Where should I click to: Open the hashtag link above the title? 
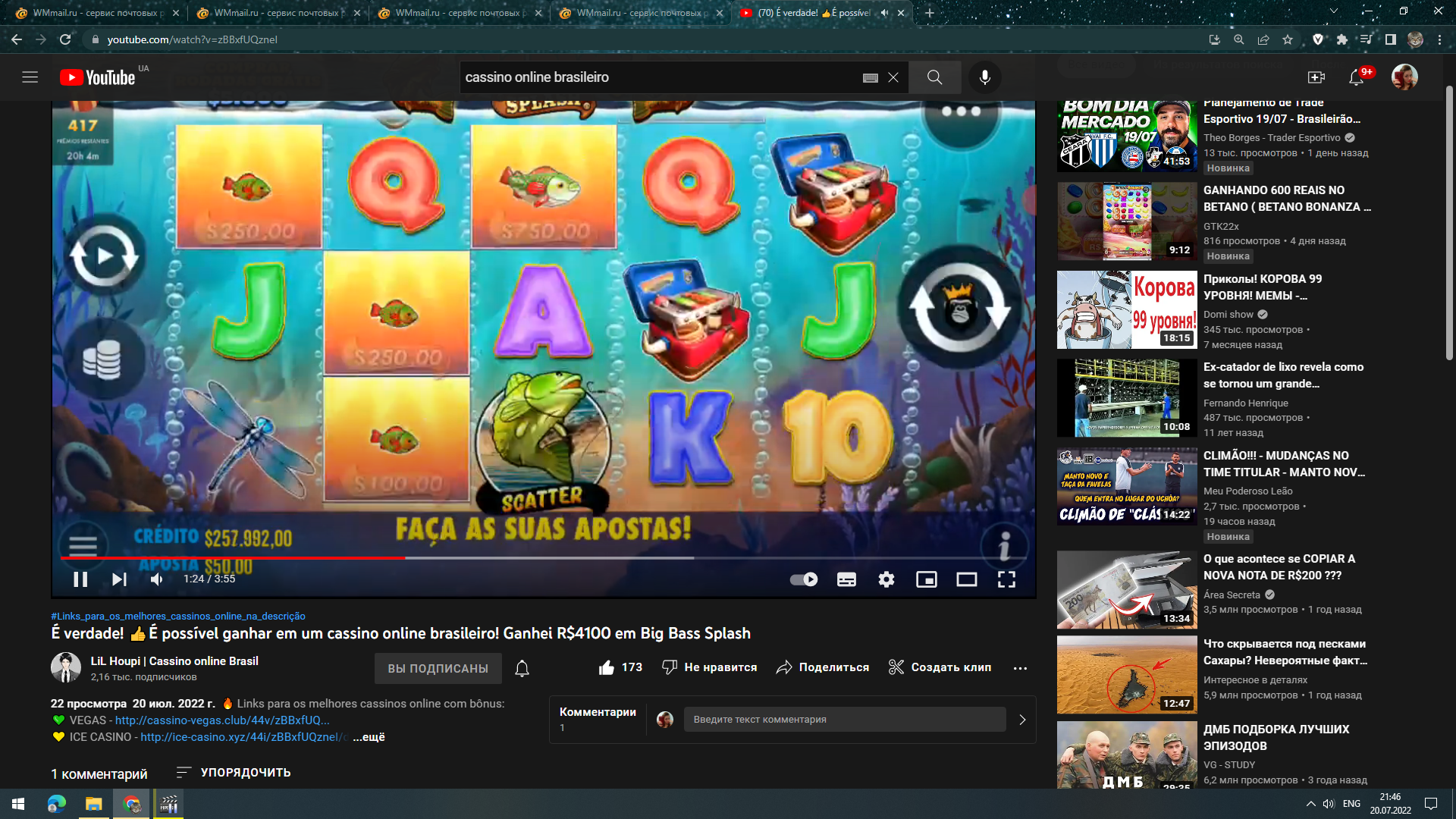(x=178, y=616)
